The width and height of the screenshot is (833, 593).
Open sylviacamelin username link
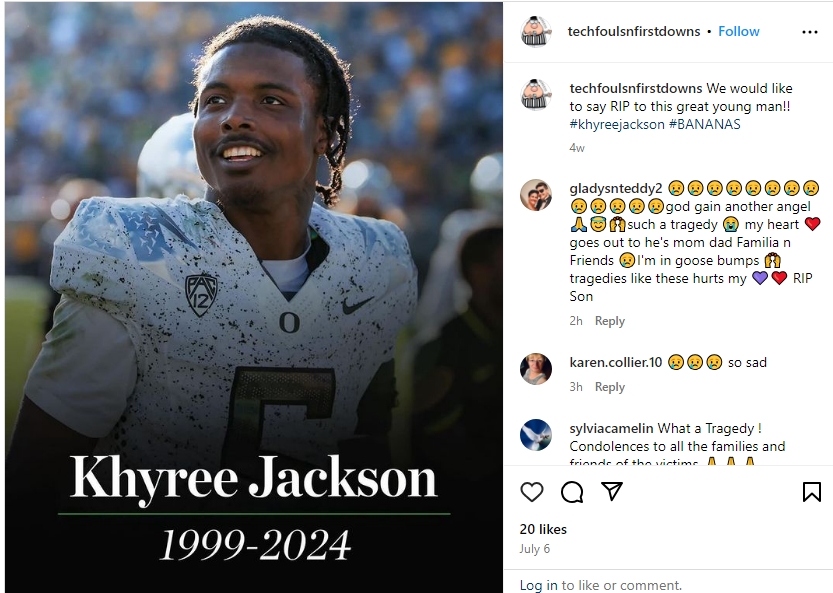pos(611,428)
